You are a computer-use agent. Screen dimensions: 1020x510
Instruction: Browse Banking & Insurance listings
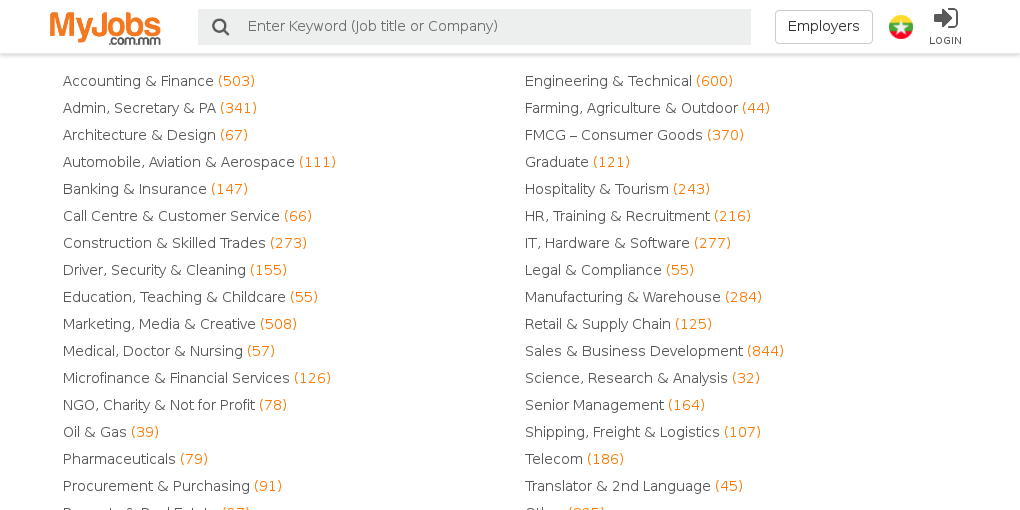(x=155, y=189)
